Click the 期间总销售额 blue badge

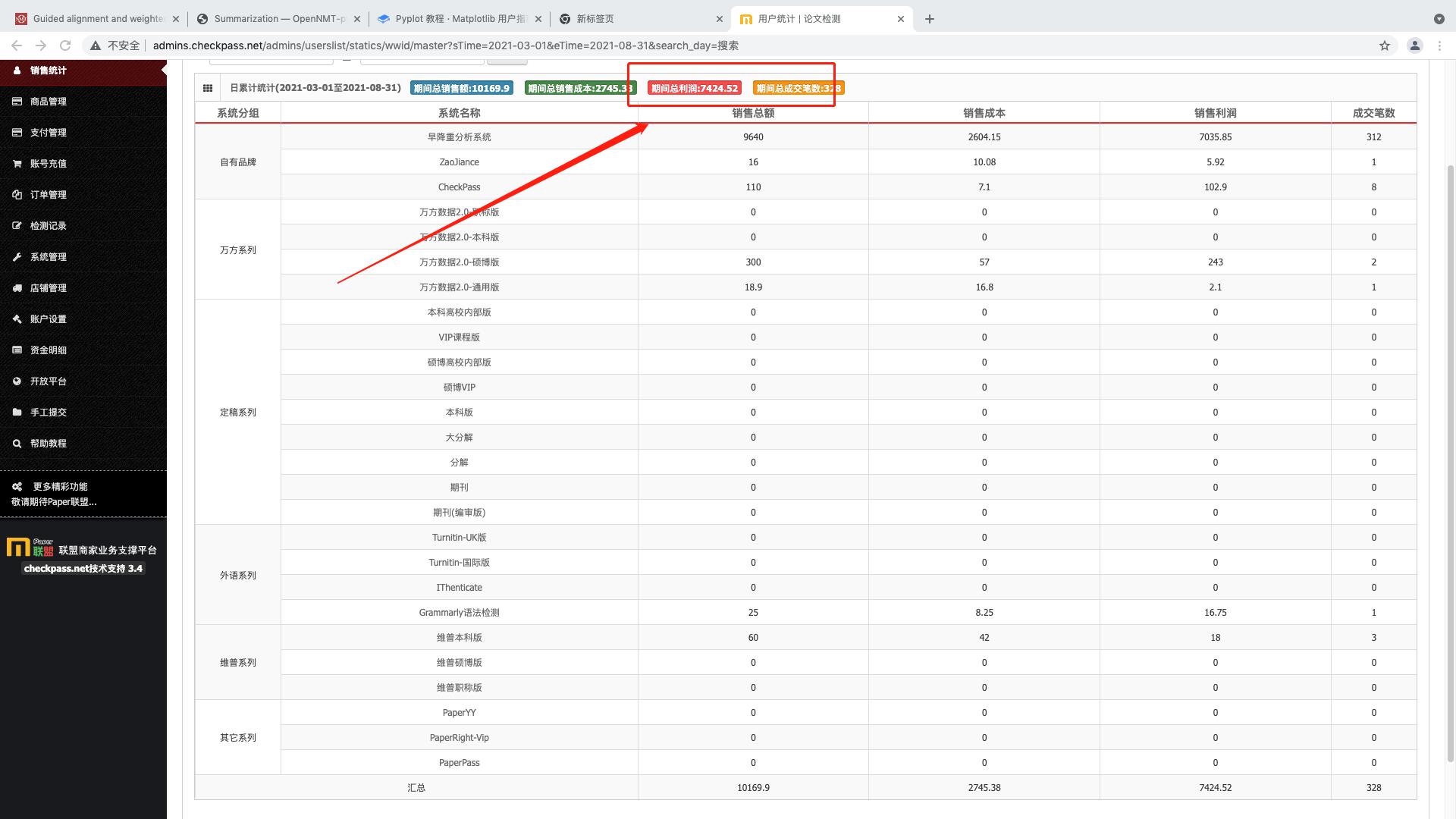[461, 89]
